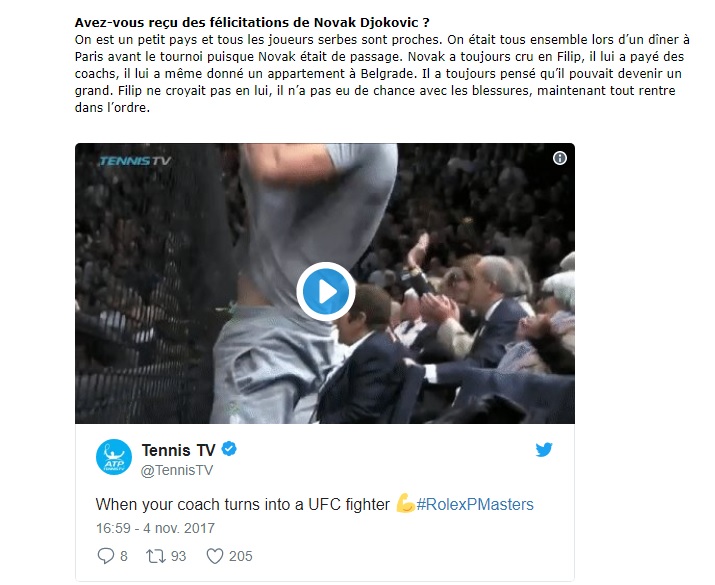Open the video info icon

560,158
